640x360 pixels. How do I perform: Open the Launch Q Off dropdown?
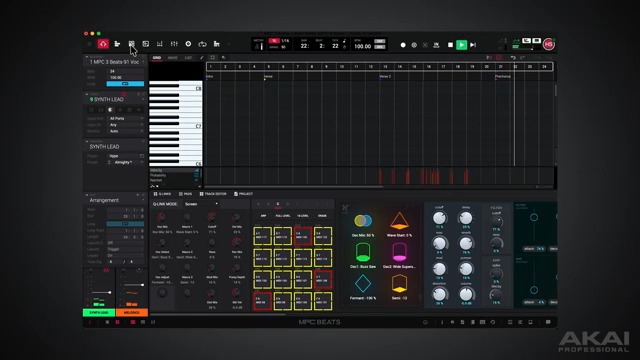pyautogui.click(x=125, y=243)
